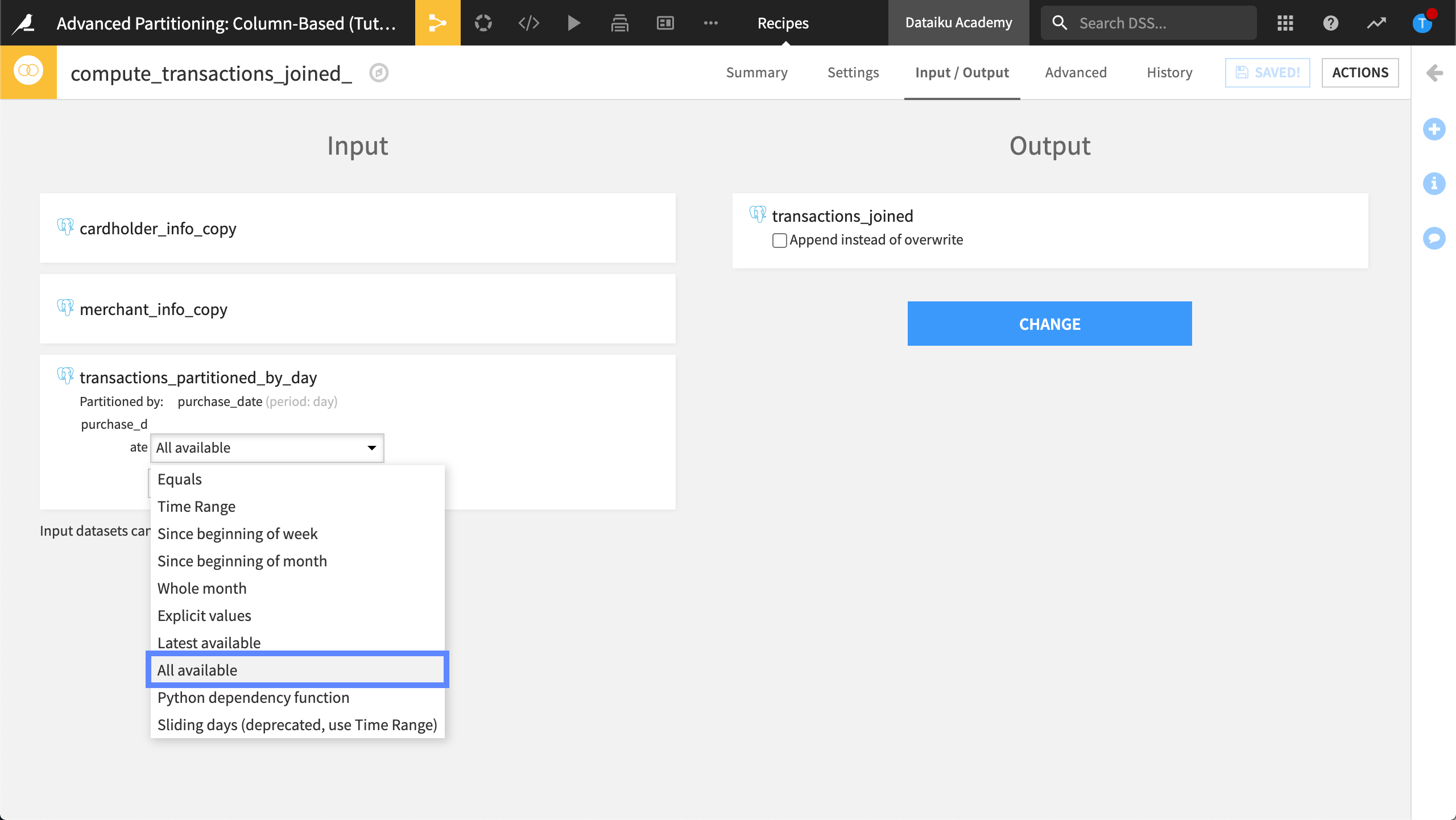The image size is (1456, 820).
Task: Click the code notebooks icon
Action: [x=528, y=23]
